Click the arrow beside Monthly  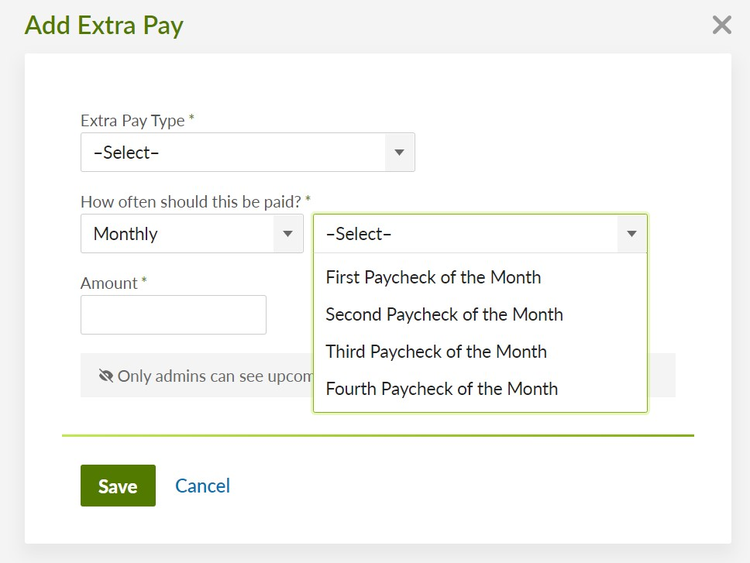coord(288,233)
